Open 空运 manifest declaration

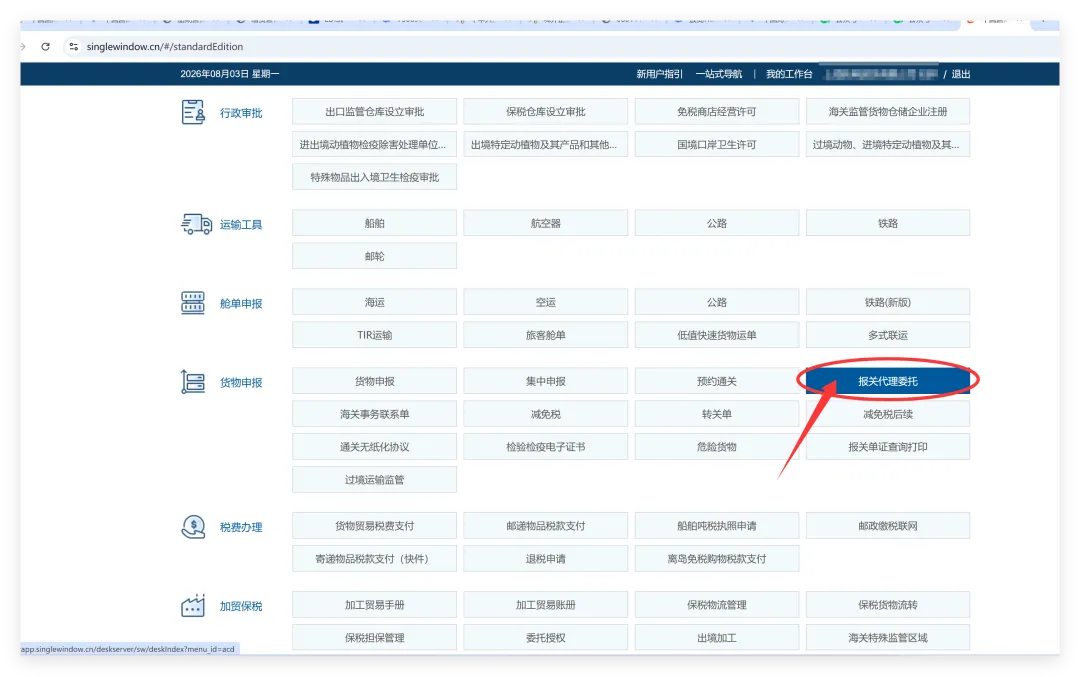click(546, 302)
